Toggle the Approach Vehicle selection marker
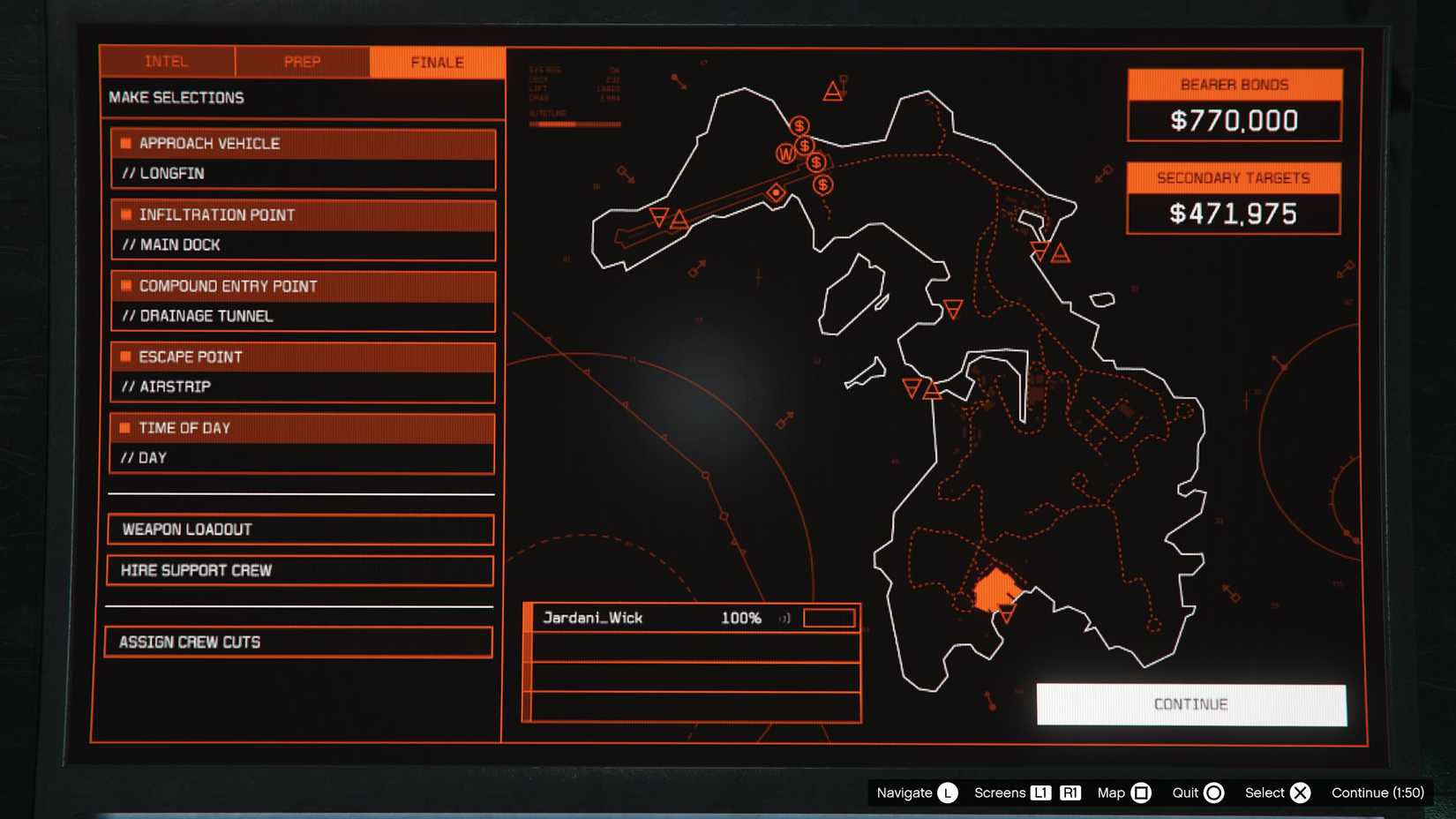 point(124,143)
